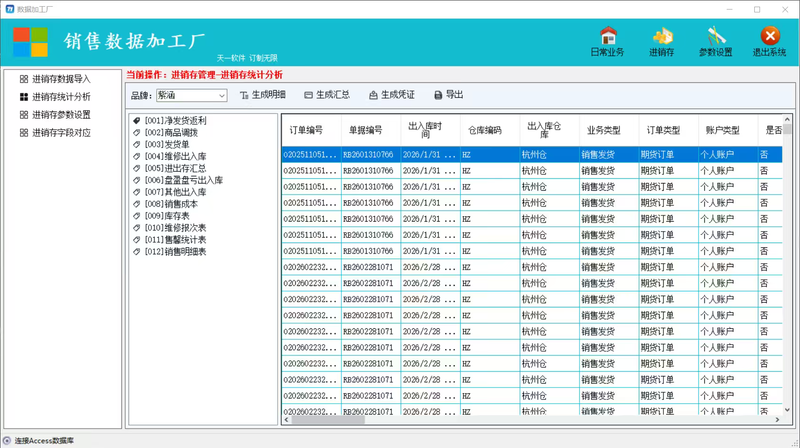Click the 出入库仓库 column header
Viewport: 800px width, 448px height.
tap(549, 130)
